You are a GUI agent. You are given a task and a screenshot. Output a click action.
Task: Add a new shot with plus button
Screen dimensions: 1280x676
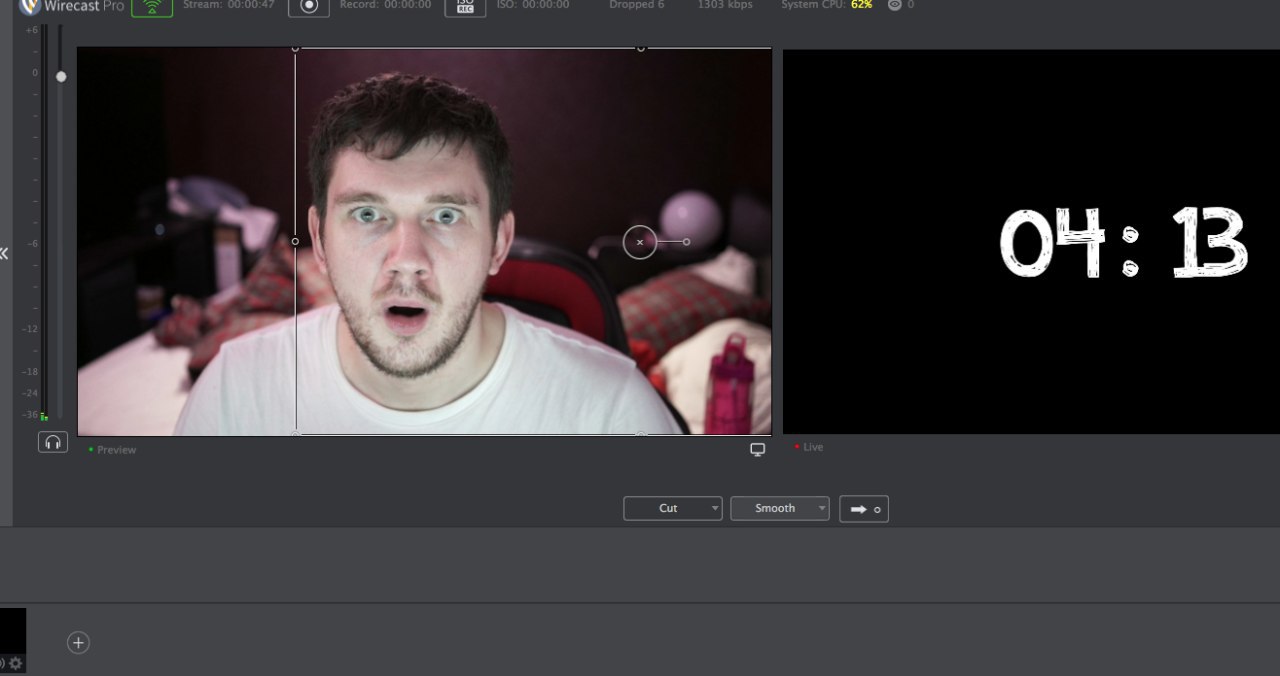(78, 643)
